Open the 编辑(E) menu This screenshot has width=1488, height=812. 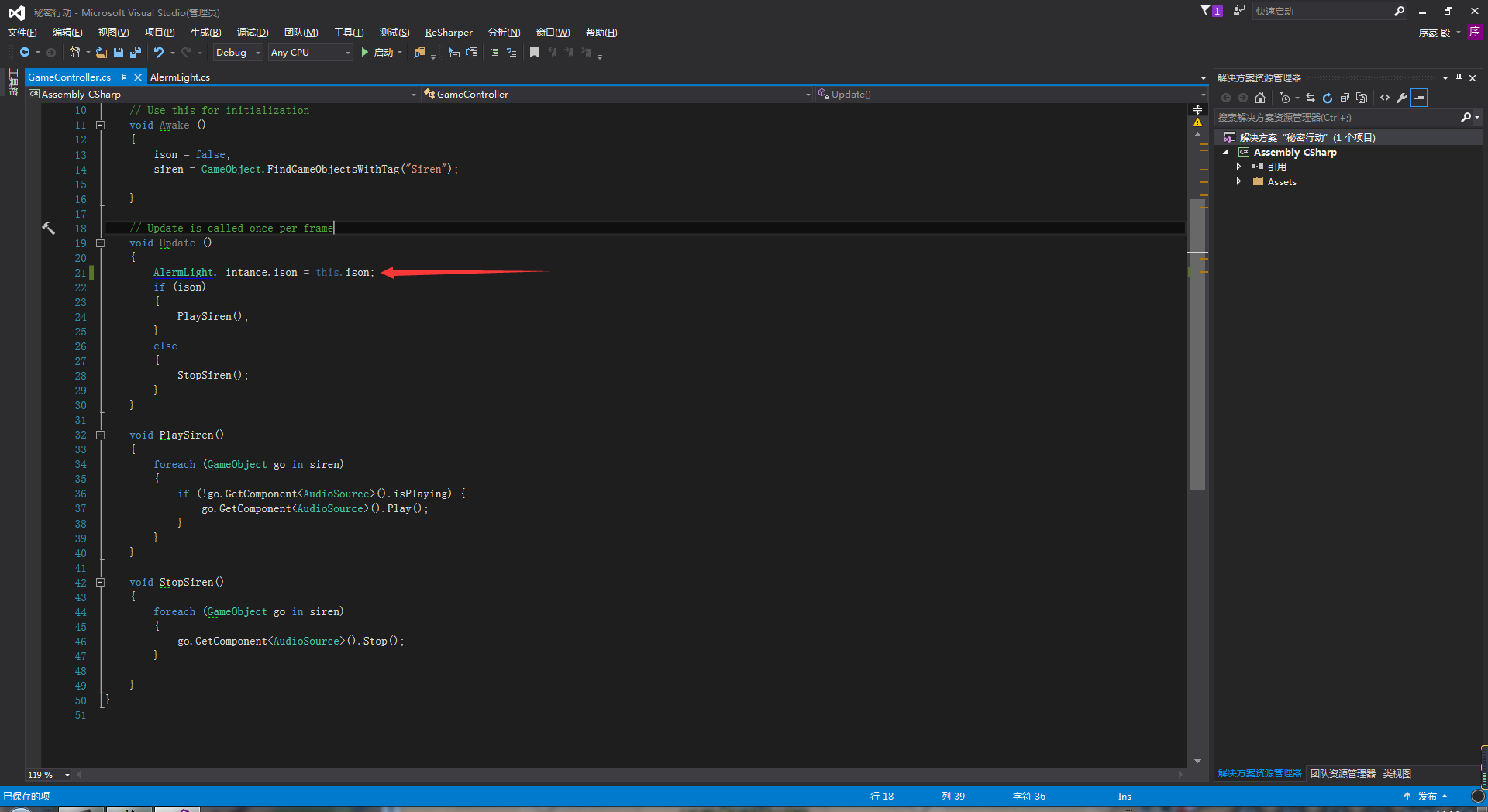(67, 33)
